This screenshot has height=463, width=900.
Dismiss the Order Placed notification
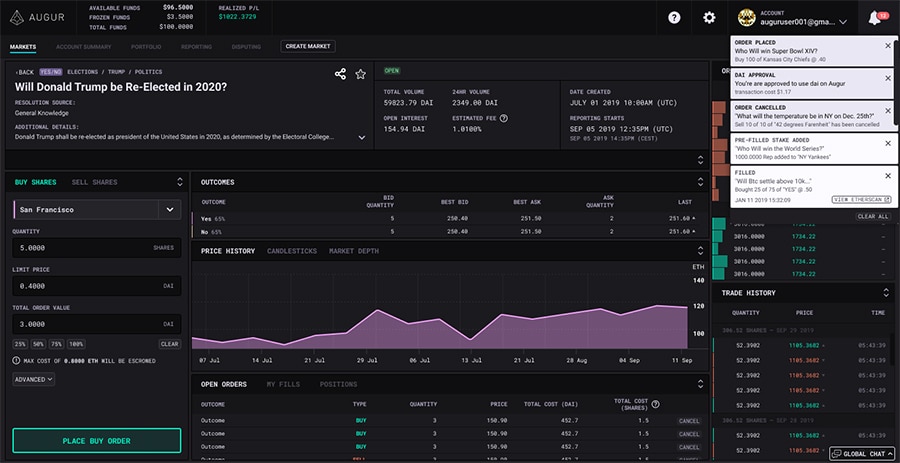point(888,46)
